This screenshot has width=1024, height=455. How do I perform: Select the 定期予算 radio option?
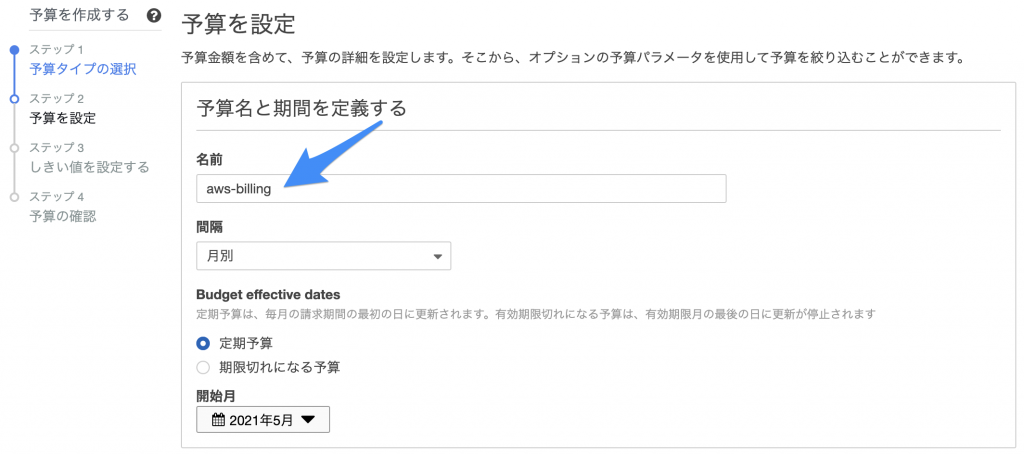coord(203,343)
